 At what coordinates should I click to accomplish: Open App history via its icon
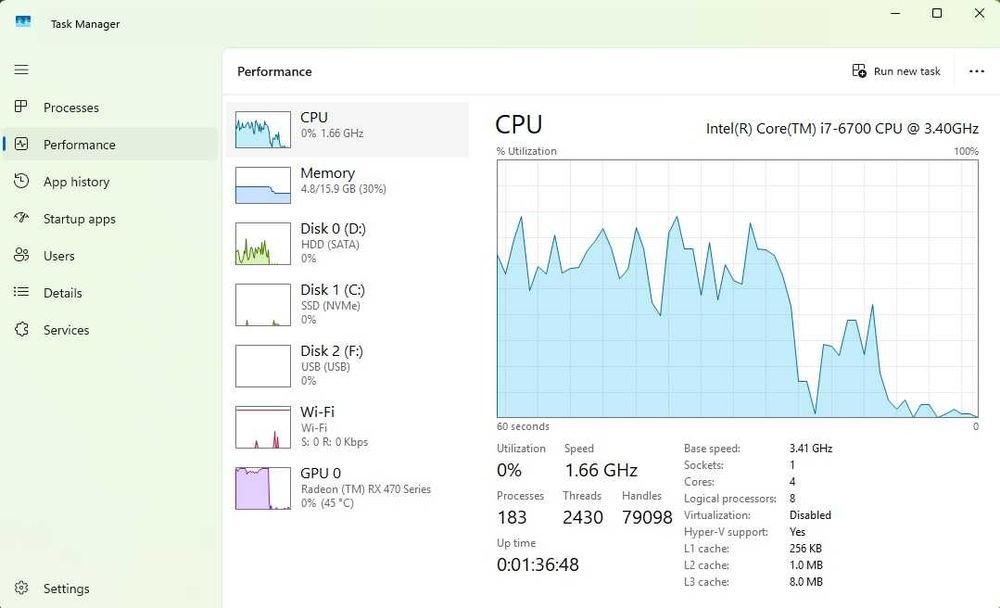coord(21,181)
